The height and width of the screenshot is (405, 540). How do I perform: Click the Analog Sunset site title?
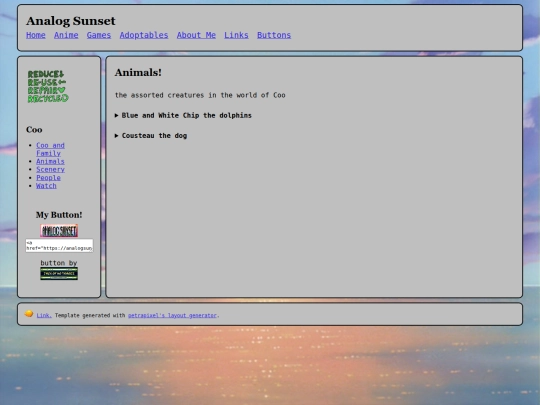(71, 21)
